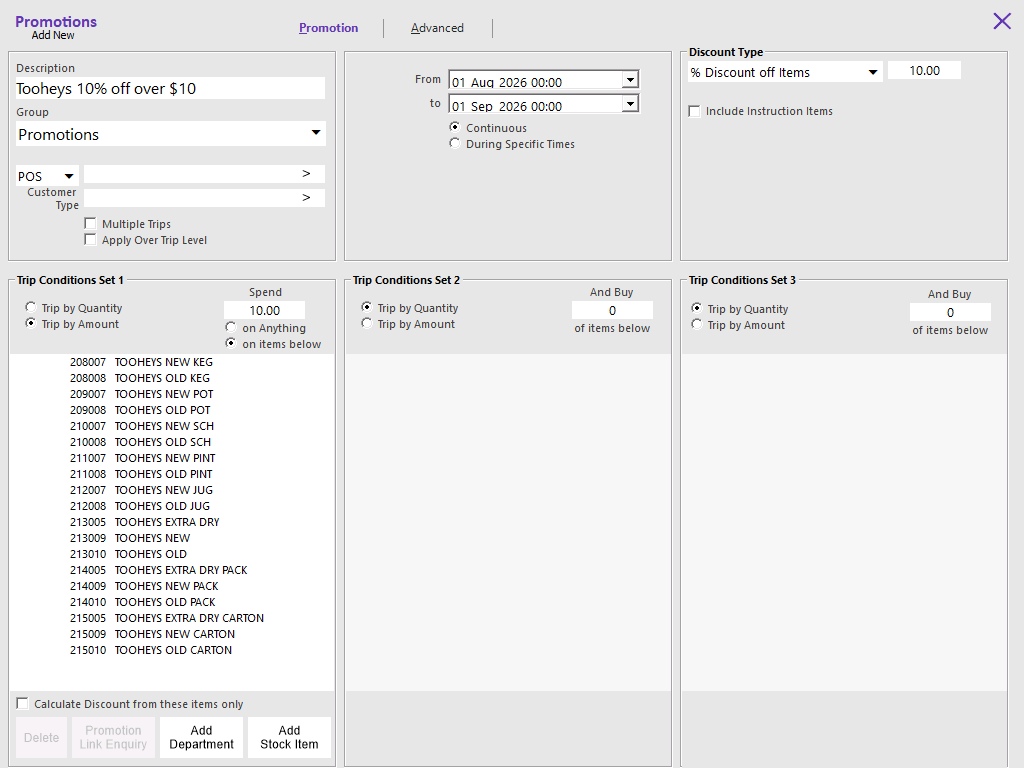Close the Promotions window with X
The image size is (1024, 768).
pyautogui.click(x=1002, y=21)
